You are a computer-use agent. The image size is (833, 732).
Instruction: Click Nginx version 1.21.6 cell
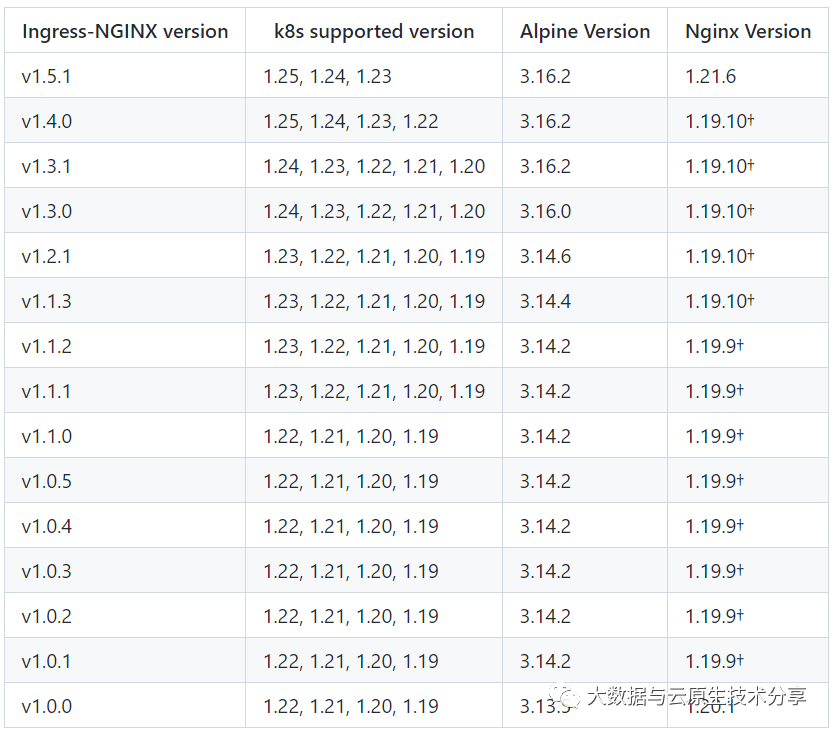coord(748,75)
